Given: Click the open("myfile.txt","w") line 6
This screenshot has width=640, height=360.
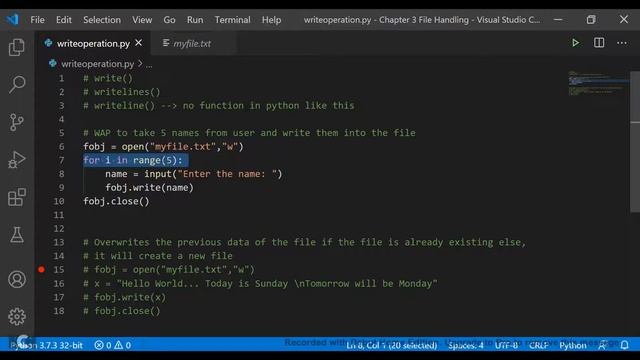Looking at the screenshot, I should click(x=163, y=147).
